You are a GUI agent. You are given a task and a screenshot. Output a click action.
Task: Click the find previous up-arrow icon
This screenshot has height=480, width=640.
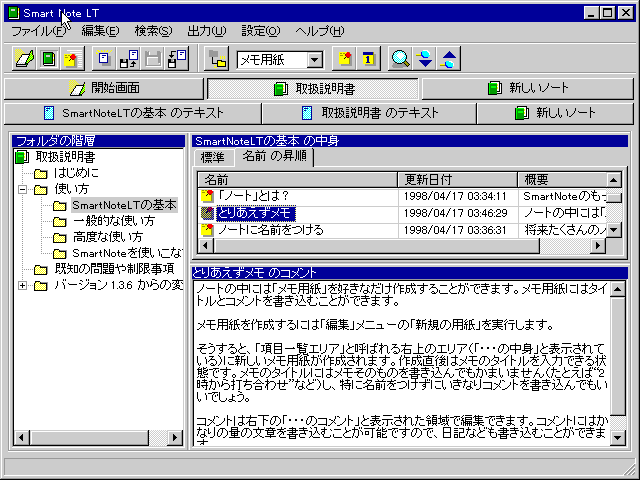tap(449, 59)
